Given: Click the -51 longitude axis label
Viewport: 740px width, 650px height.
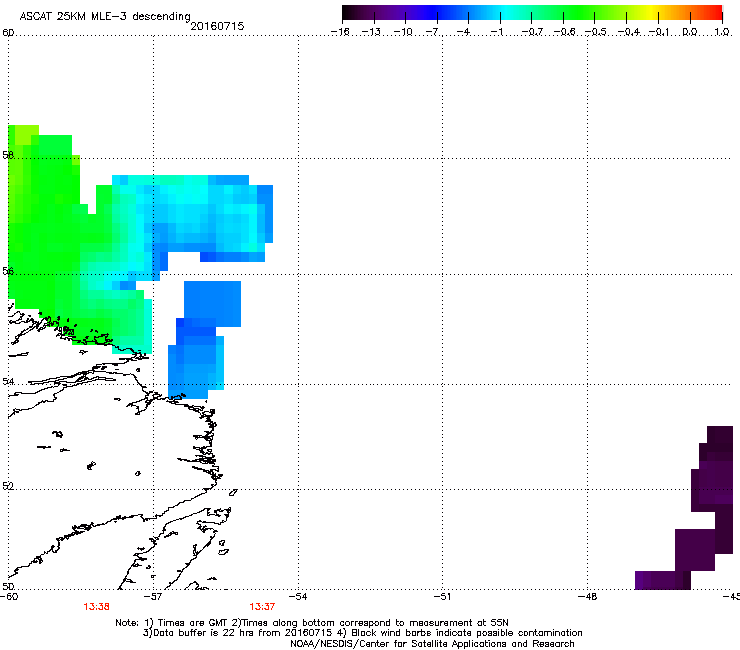Looking at the screenshot, I should (442, 596).
